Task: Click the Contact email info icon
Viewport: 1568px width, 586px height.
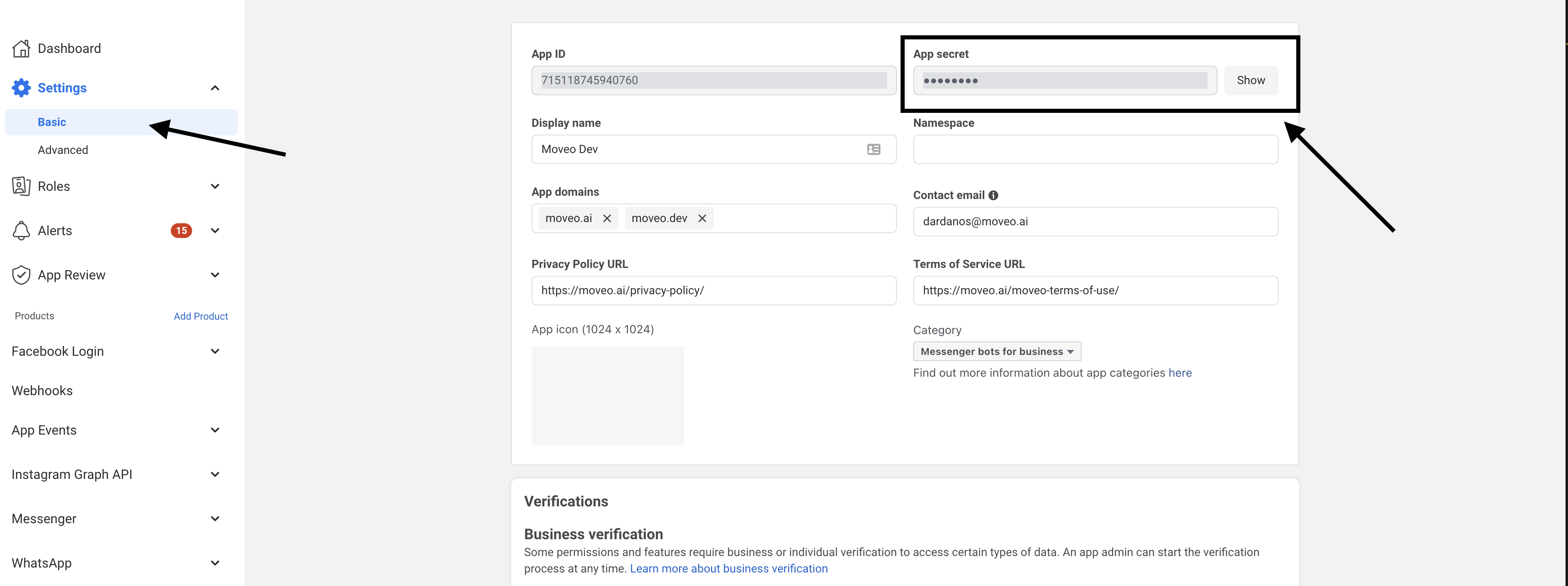Action: (993, 195)
